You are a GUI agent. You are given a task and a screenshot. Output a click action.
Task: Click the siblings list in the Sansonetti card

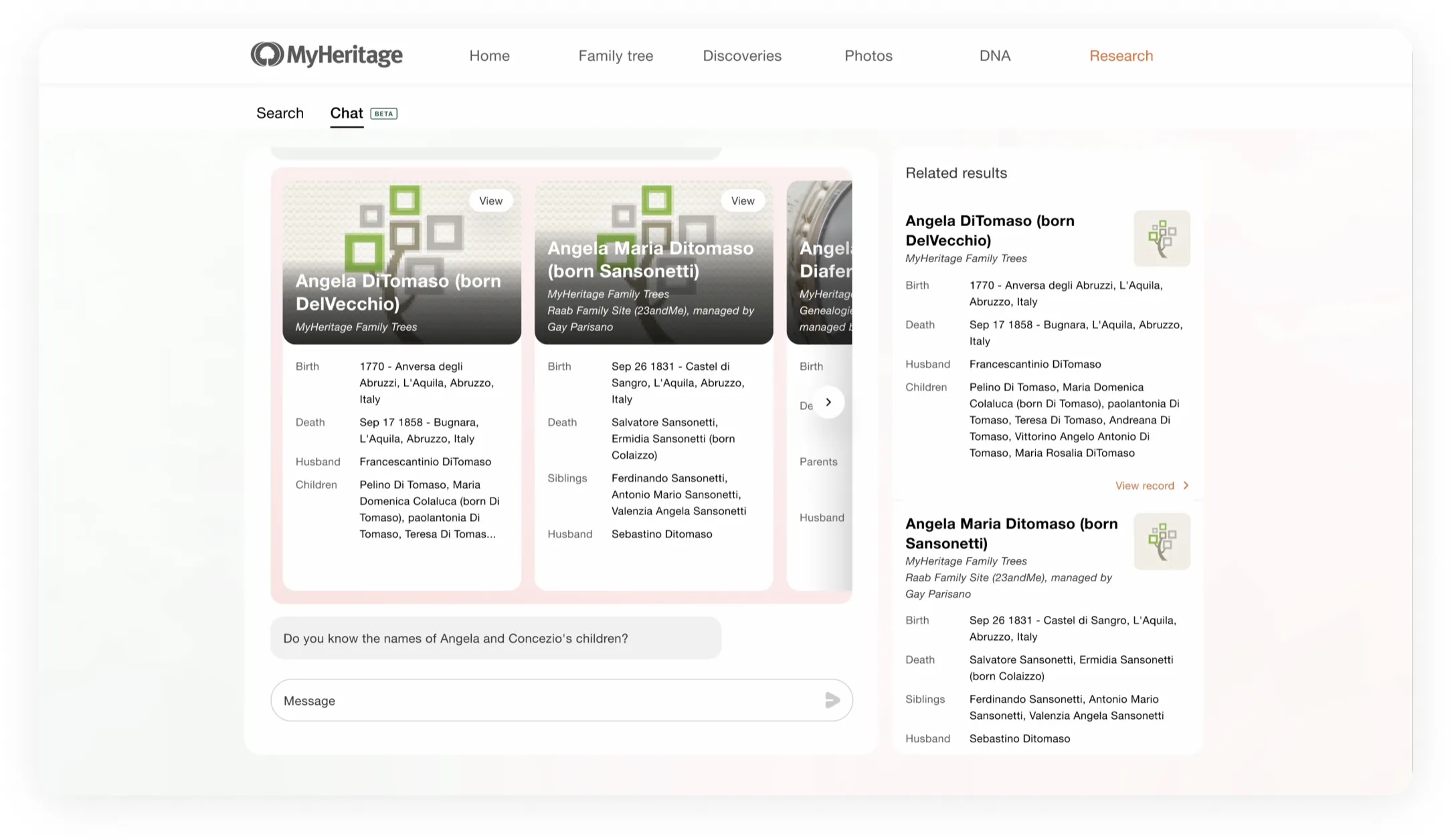(678, 494)
